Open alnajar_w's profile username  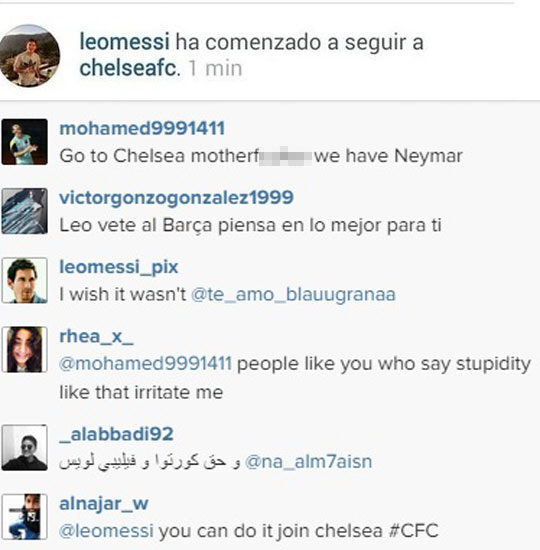(x=104, y=504)
